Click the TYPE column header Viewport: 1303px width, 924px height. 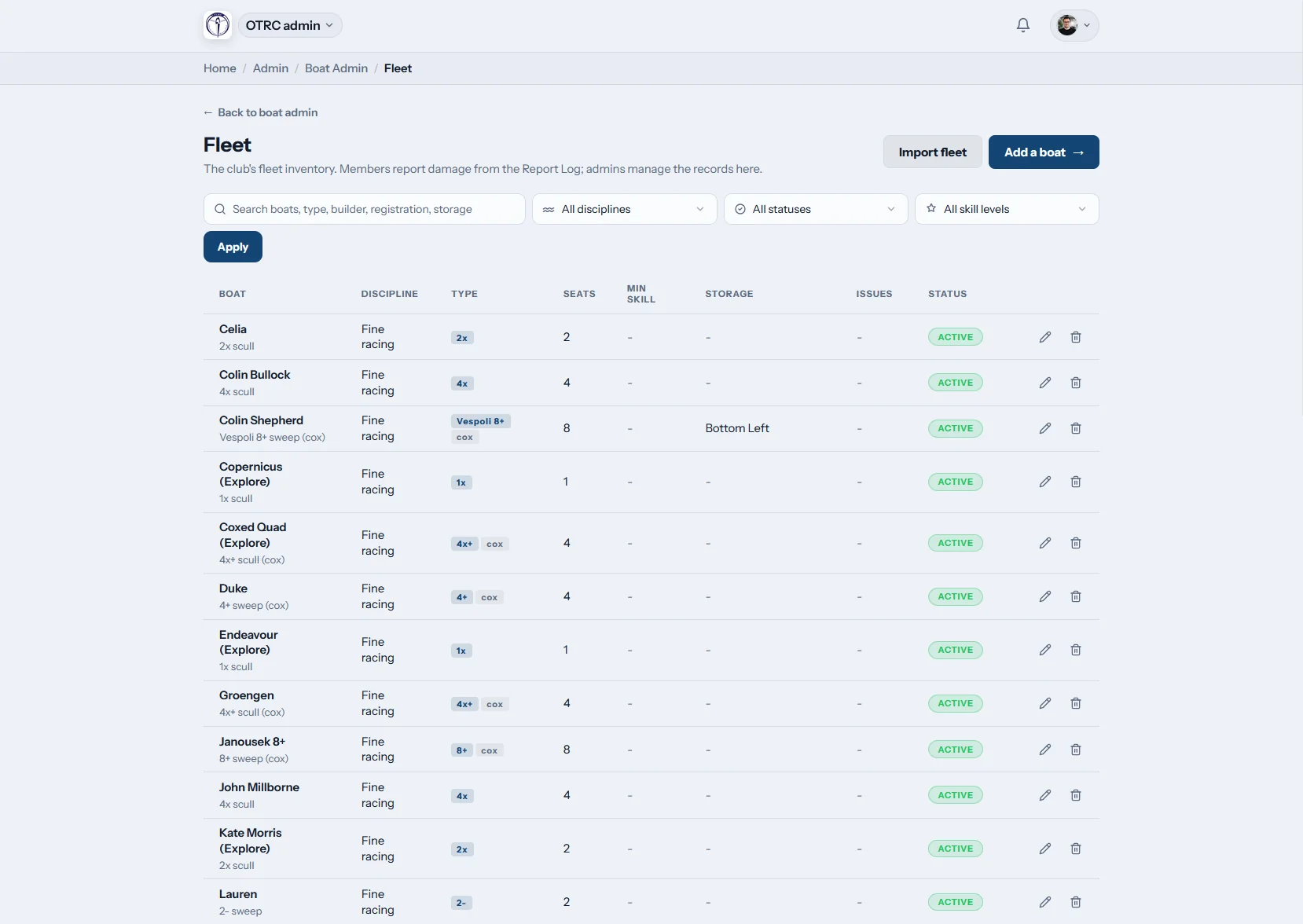click(464, 294)
